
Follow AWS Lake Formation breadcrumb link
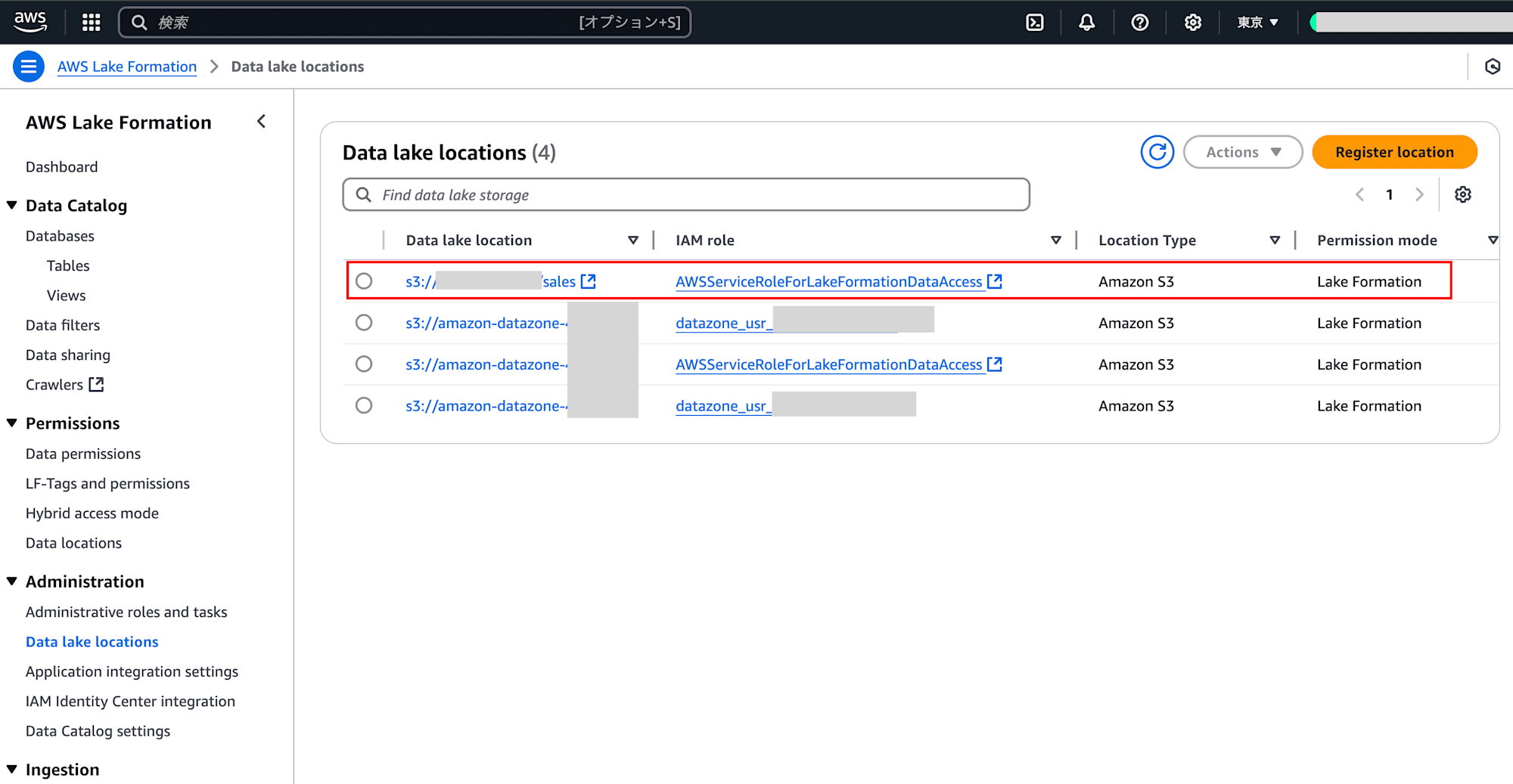click(x=127, y=67)
